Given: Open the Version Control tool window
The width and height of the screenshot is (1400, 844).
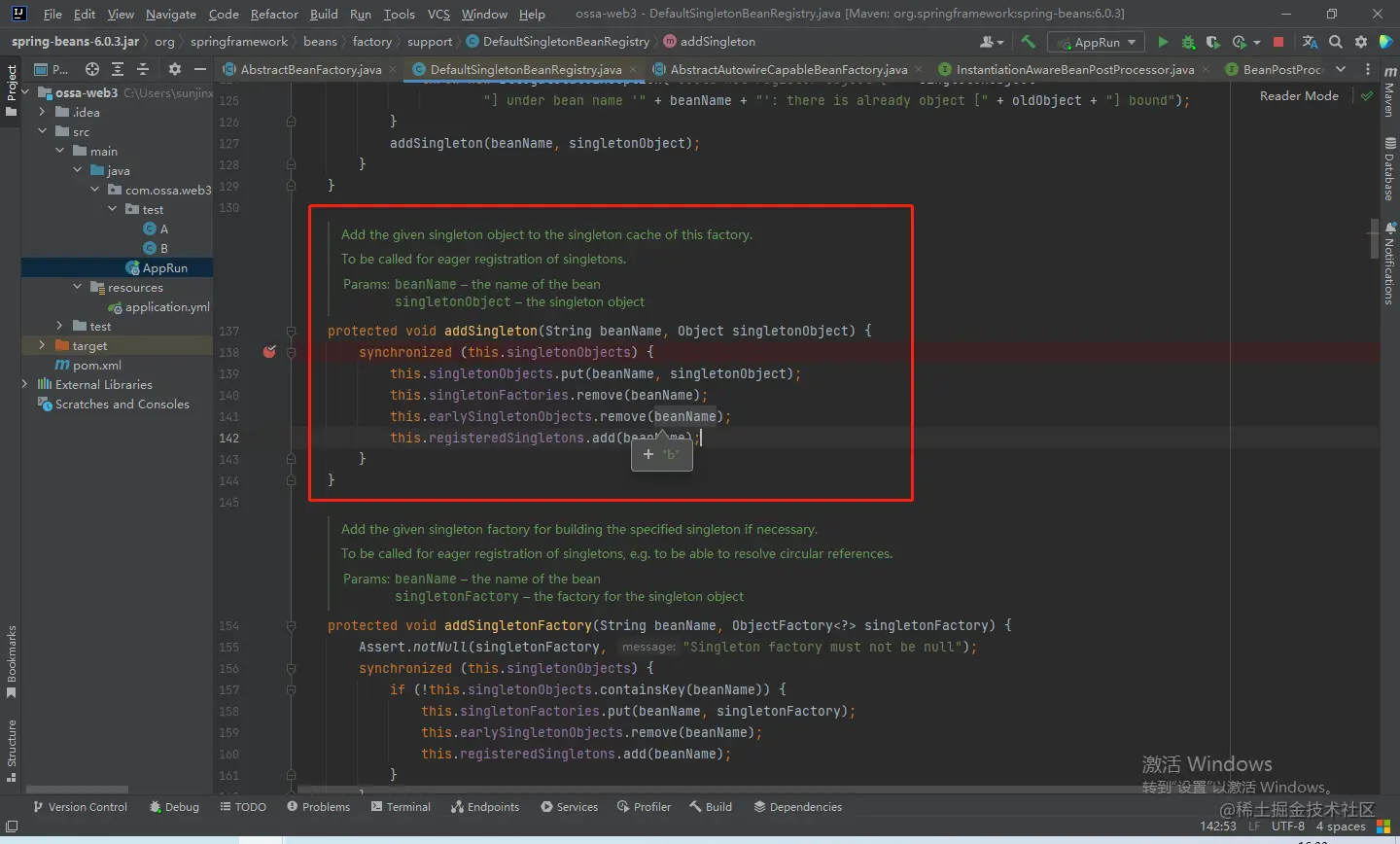Looking at the screenshot, I should (80, 807).
